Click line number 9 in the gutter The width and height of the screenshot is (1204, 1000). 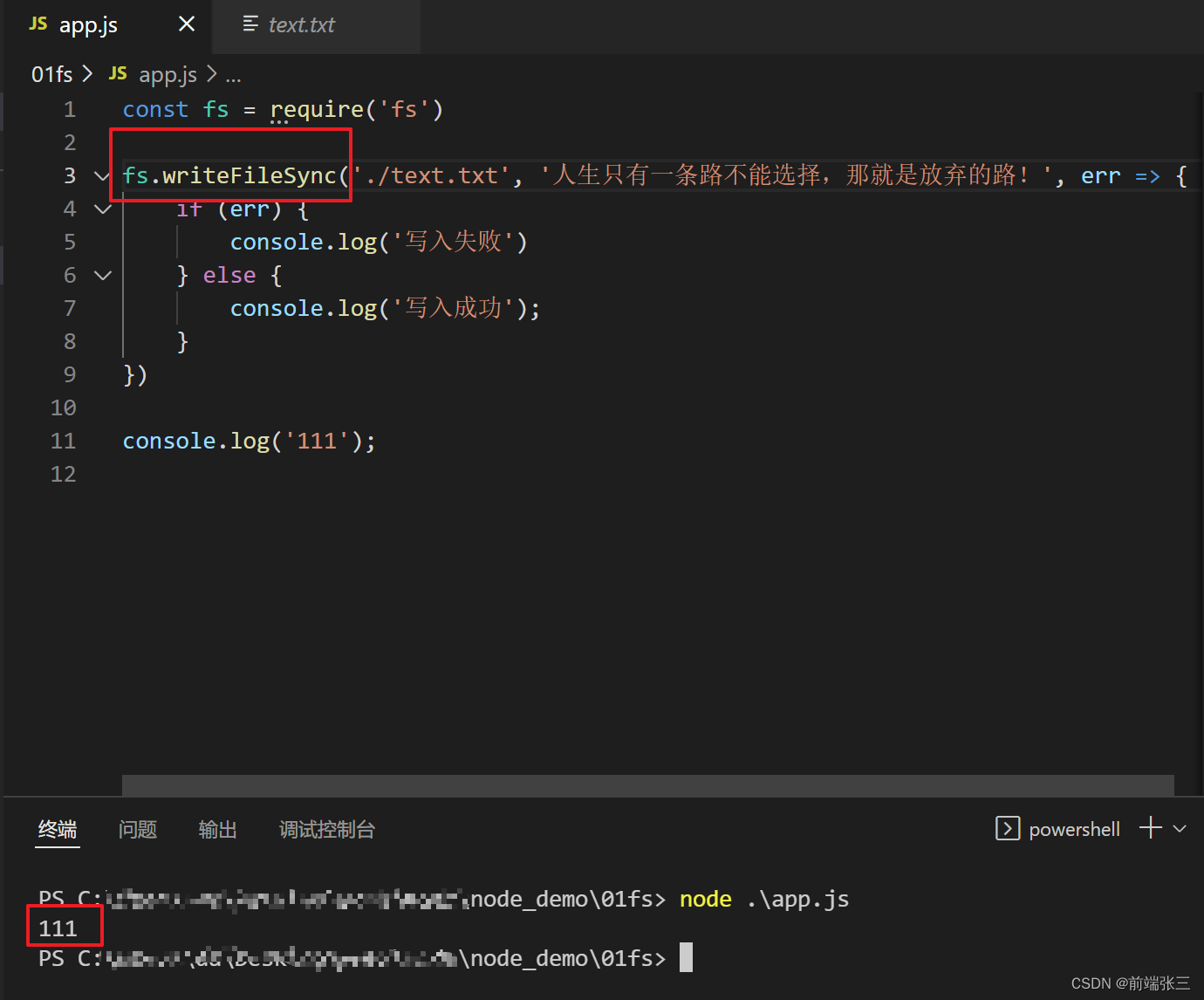click(x=70, y=375)
